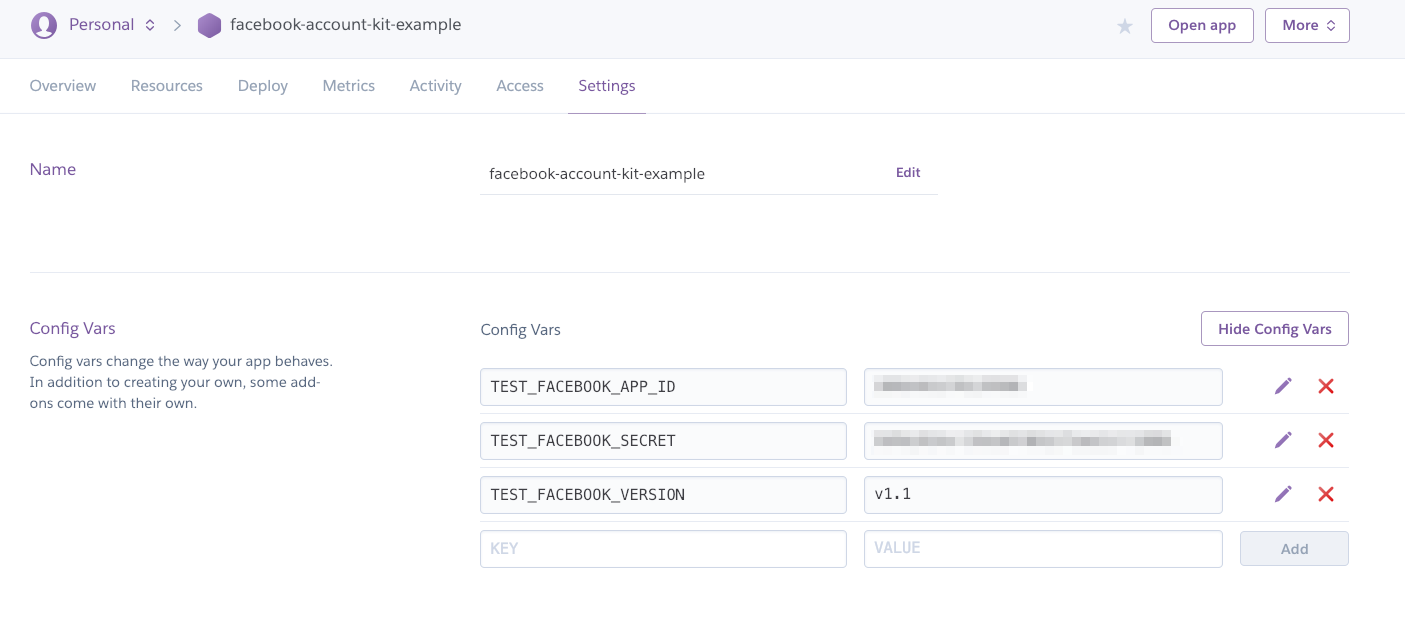
Task: Click Edit next to the app name
Action: 908,172
